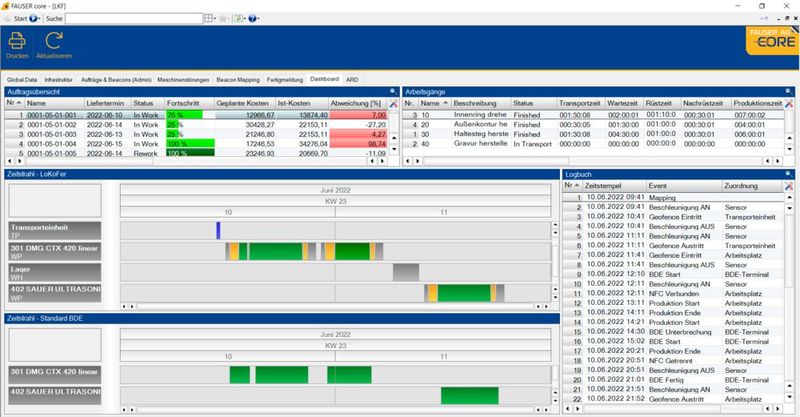Click the favorites star icon in toolbar
Screen dimensions: 800x417
click(x=223, y=18)
